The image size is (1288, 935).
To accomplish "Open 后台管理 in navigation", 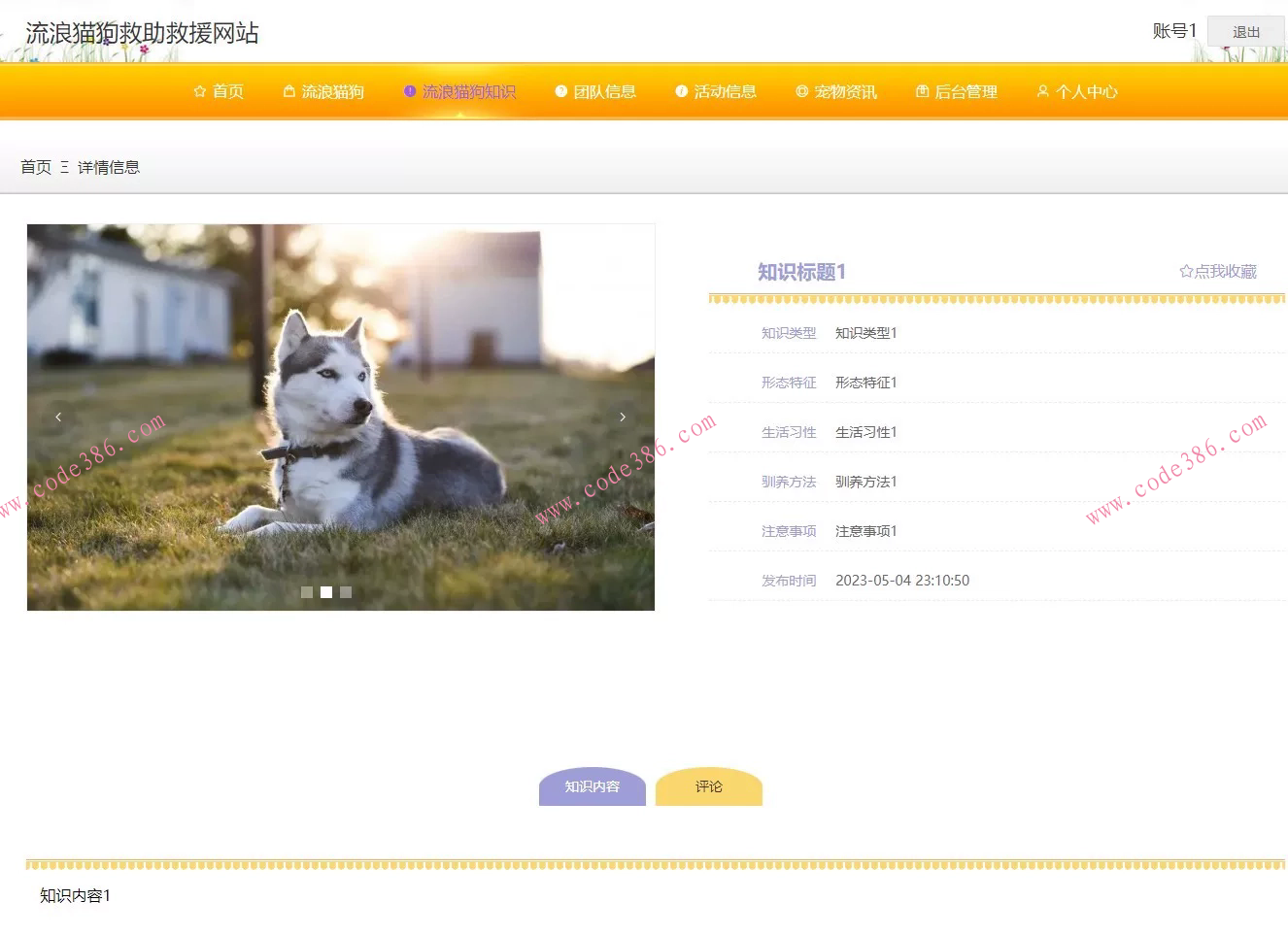I will [x=957, y=91].
